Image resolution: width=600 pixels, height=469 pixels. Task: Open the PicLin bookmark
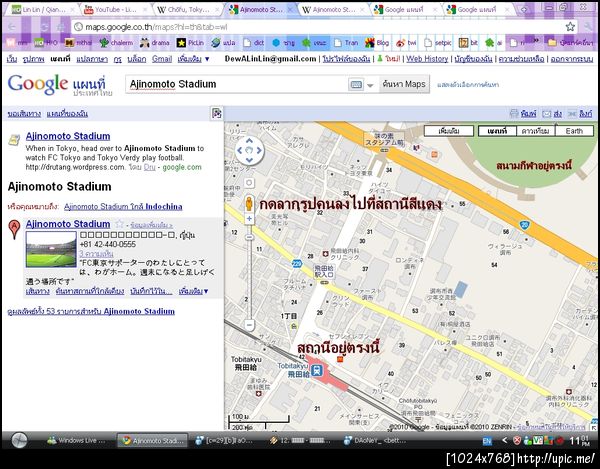point(190,43)
